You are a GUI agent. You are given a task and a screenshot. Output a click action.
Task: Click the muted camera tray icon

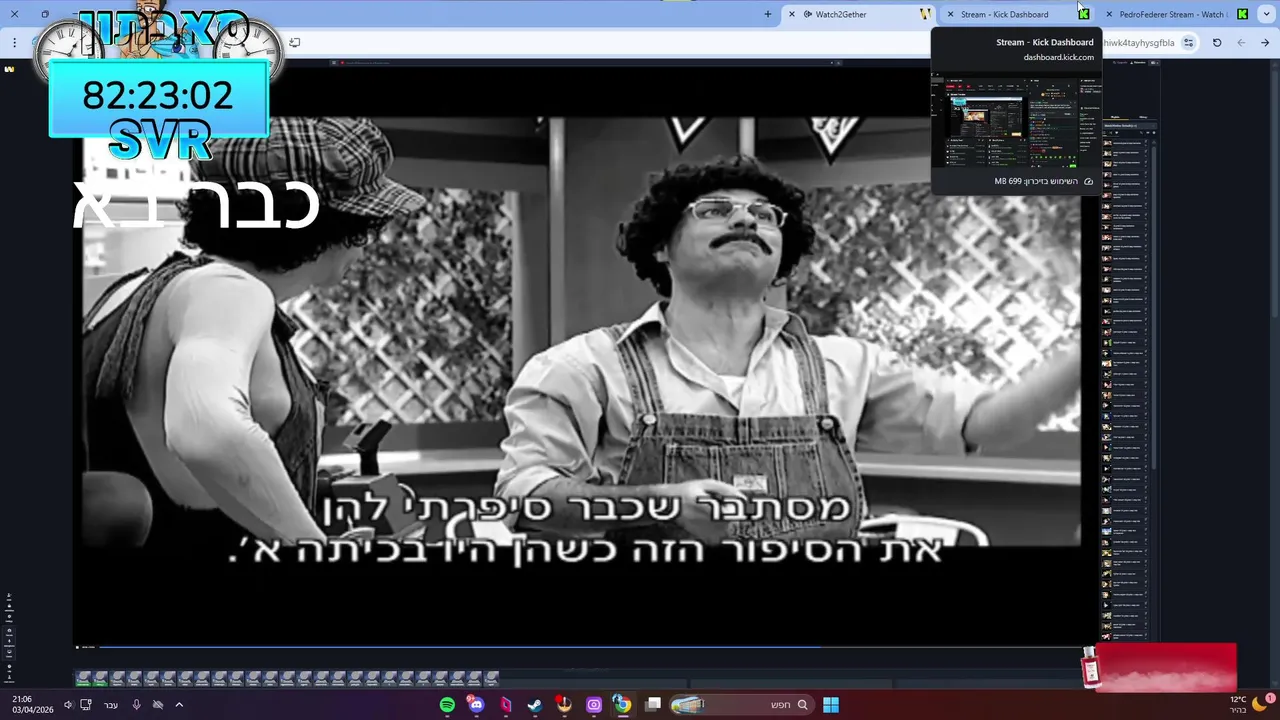pyautogui.click(x=158, y=705)
